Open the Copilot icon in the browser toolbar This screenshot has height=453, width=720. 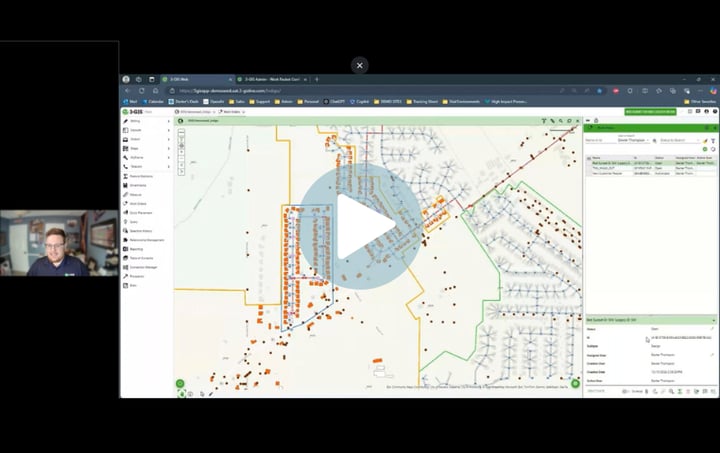[713, 91]
